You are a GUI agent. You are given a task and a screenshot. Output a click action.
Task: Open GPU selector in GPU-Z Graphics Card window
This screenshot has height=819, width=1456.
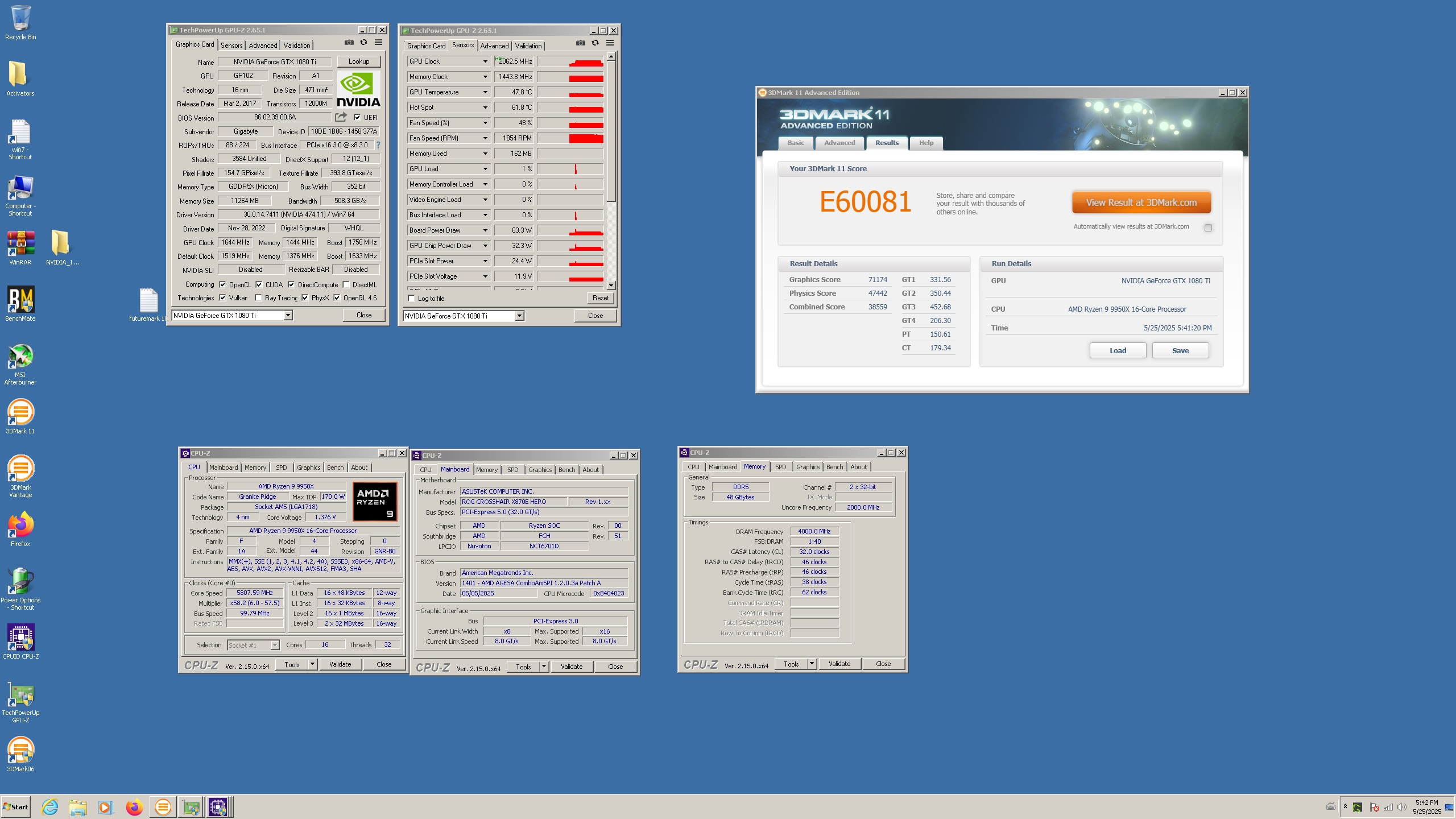(288, 315)
